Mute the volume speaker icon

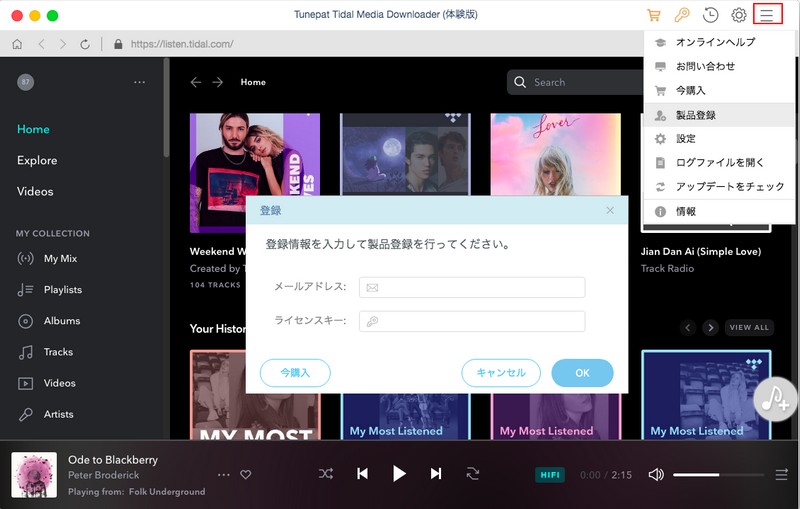coord(656,475)
